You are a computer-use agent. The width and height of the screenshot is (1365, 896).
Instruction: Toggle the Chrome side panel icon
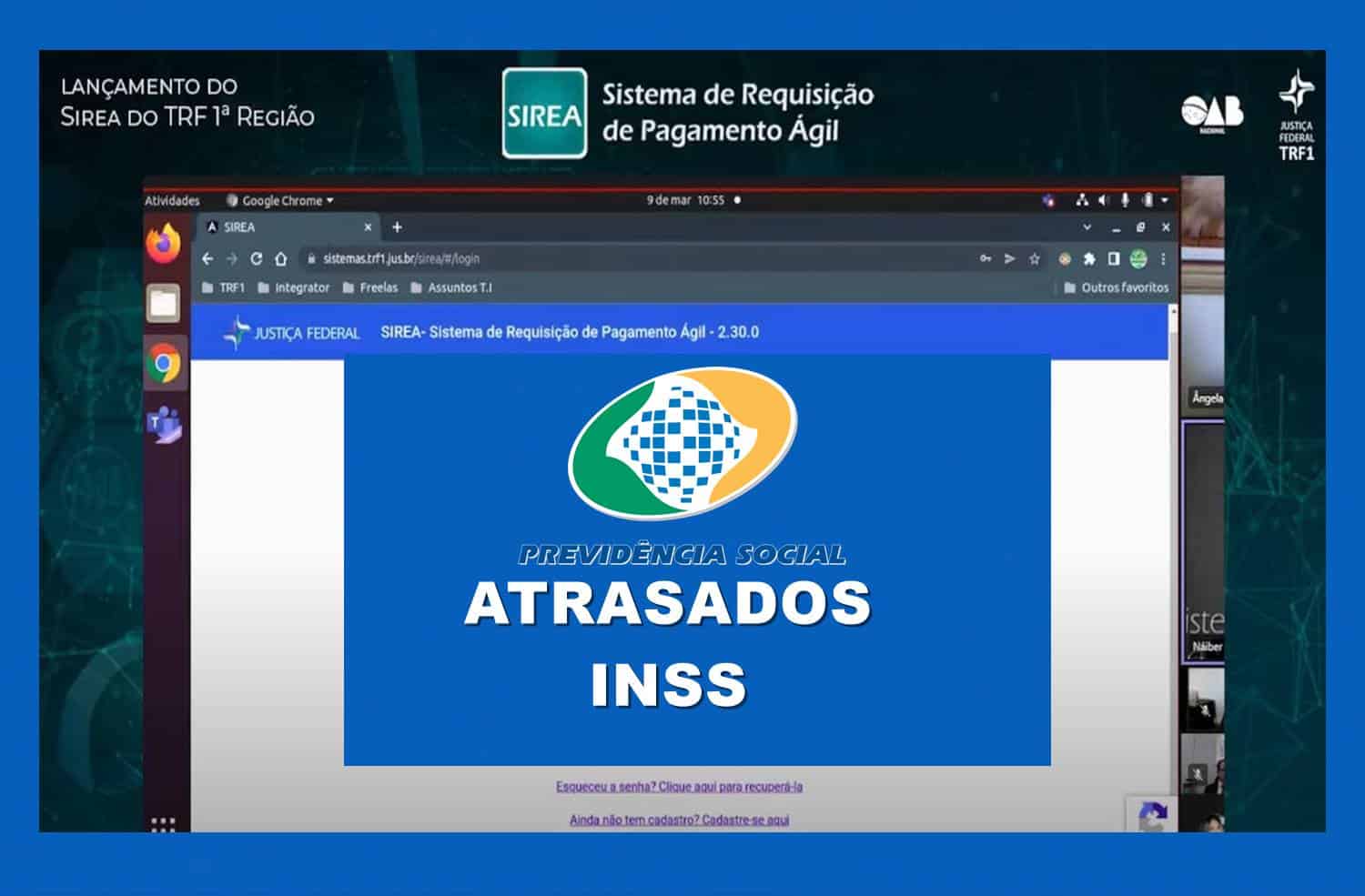1113,259
